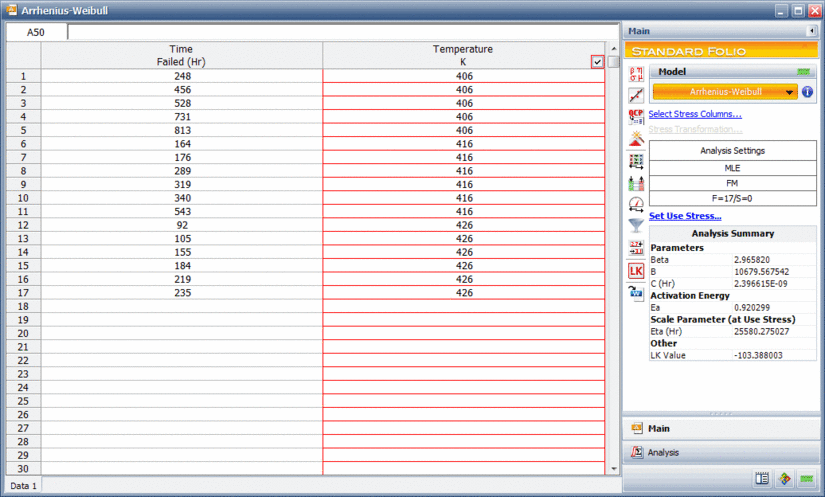Viewport: 825px width, 497px height.
Task: Toggle the Temperature column checkbox
Action: pos(597,62)
